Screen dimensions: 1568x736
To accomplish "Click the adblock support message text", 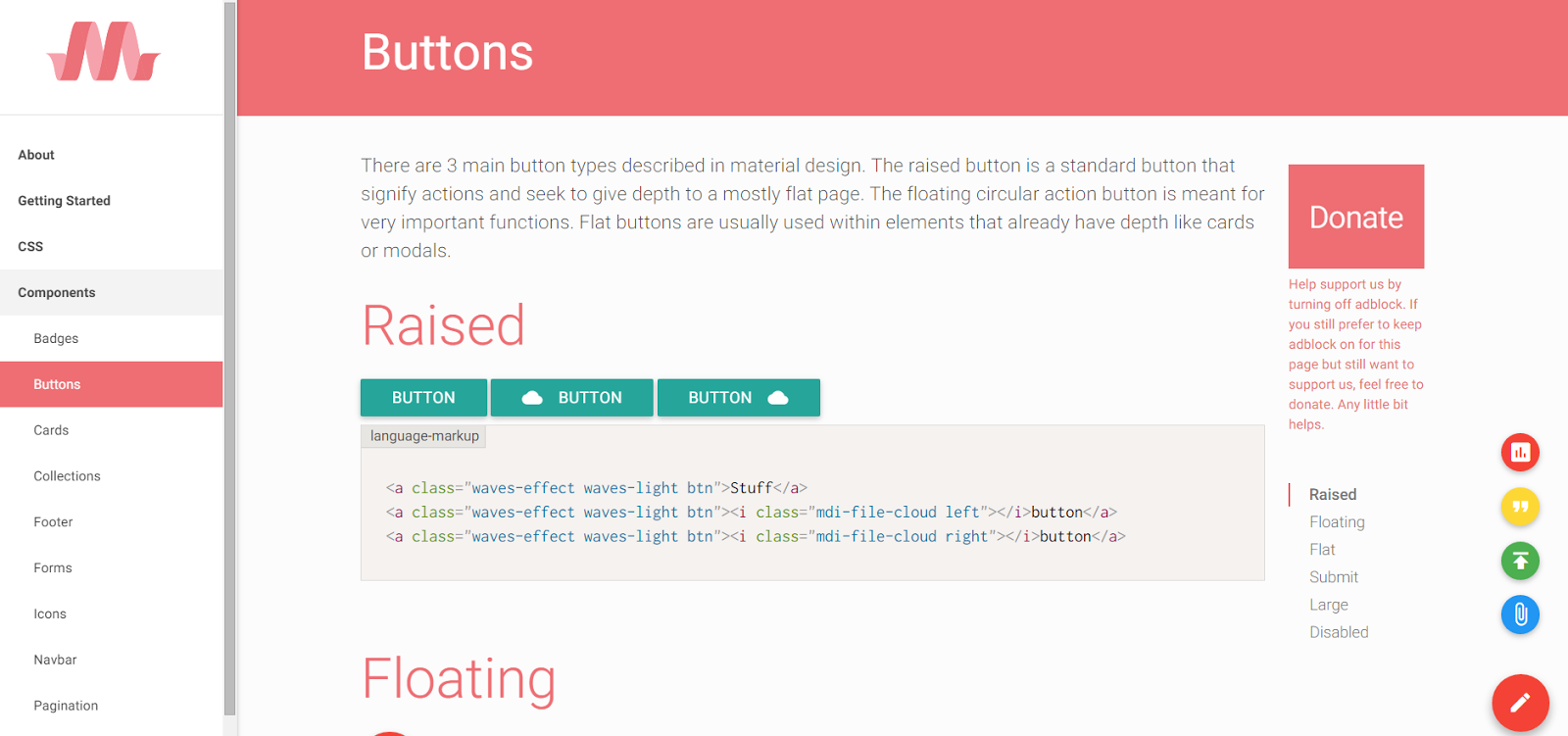I will click(x=1355, y=354).
